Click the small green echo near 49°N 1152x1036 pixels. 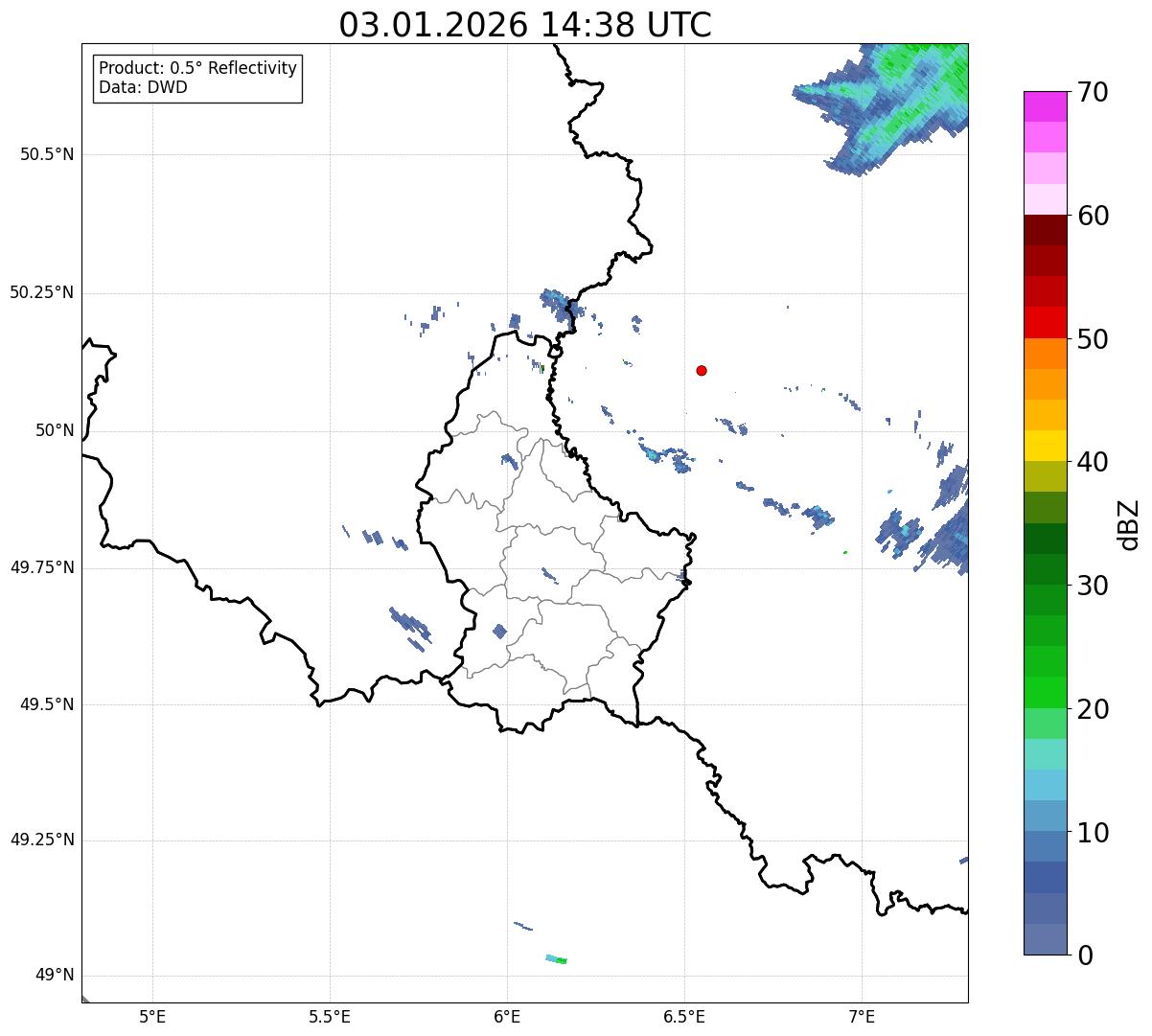tap(556, 959)
